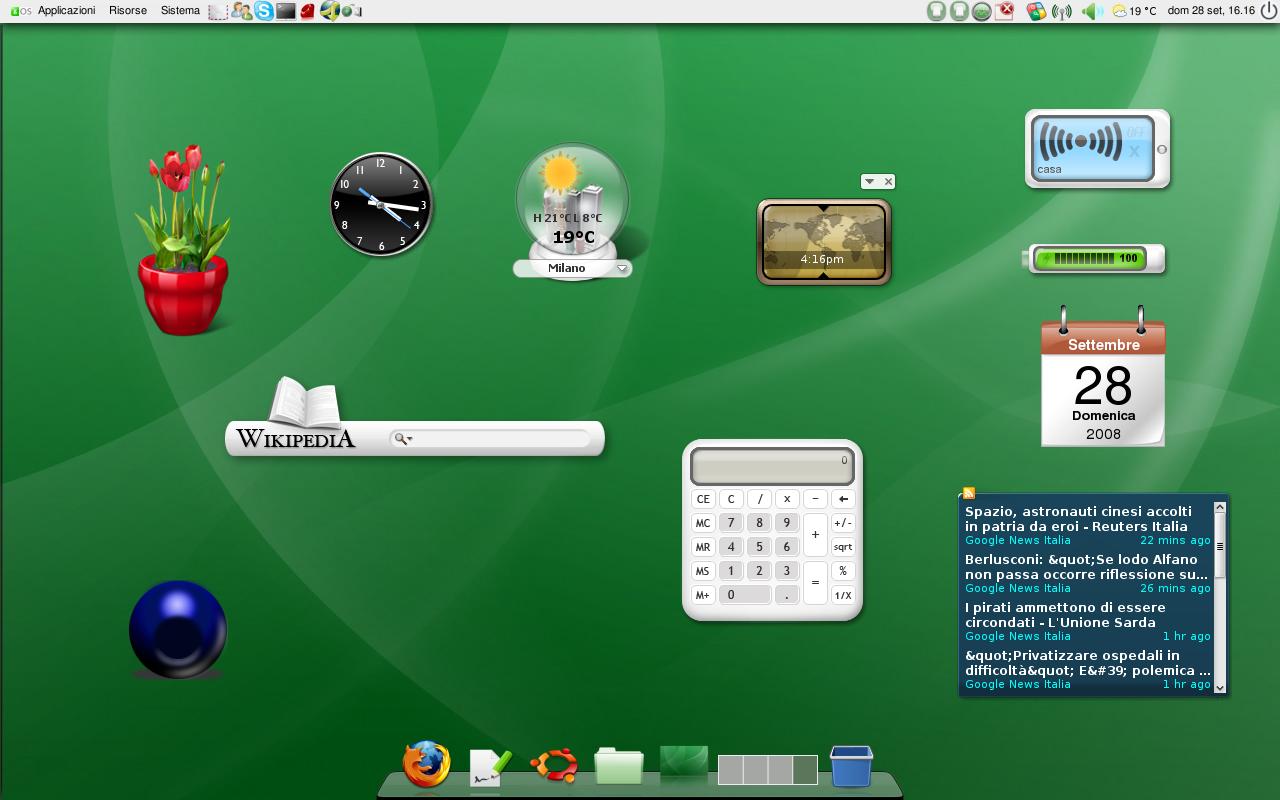1280x800 pixels.
Task: Open the Sistema menu
Action: pyautogui.click(x=180, y=10)
